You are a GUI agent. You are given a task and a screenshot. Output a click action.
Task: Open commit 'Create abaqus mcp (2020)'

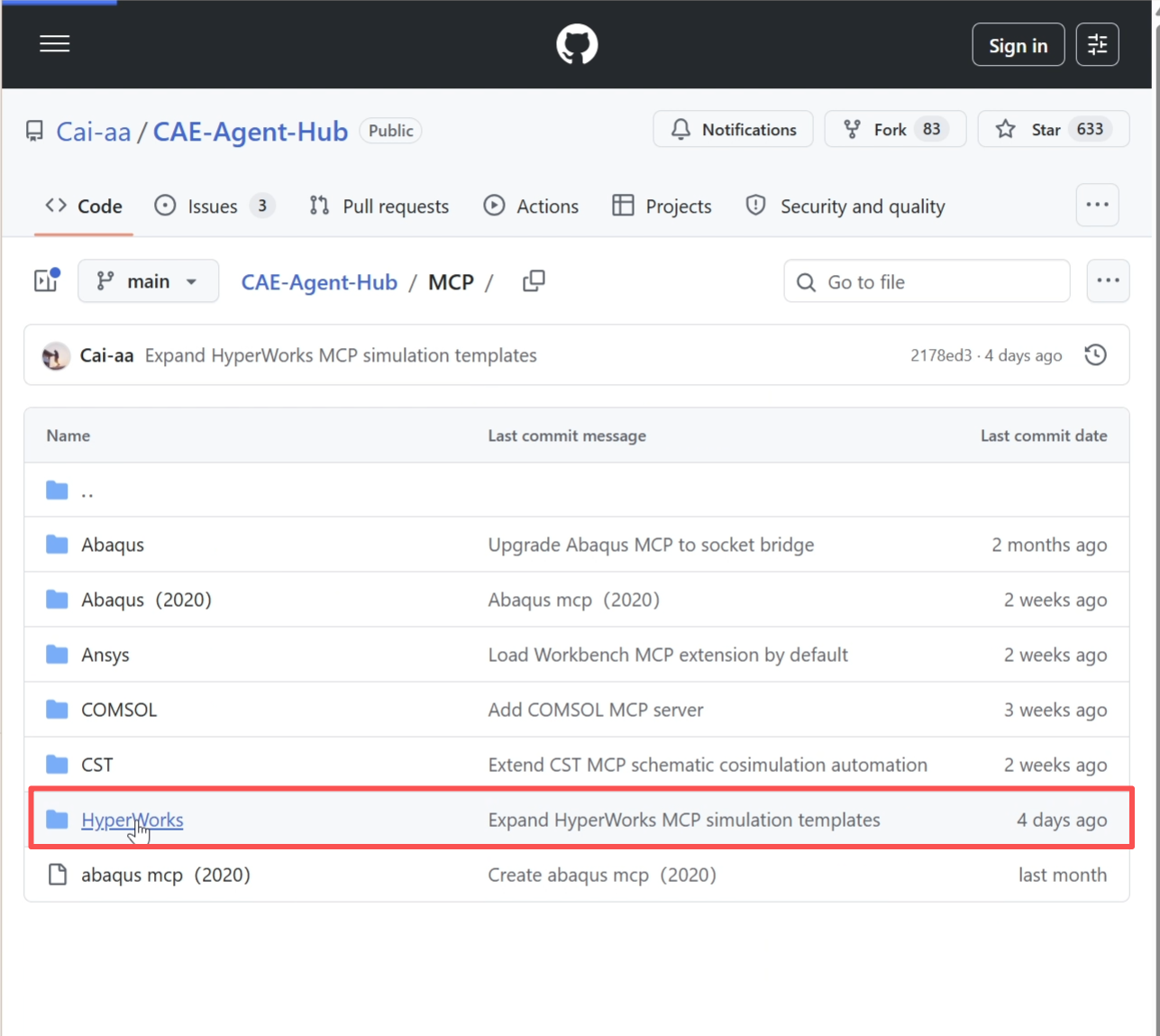602,875
